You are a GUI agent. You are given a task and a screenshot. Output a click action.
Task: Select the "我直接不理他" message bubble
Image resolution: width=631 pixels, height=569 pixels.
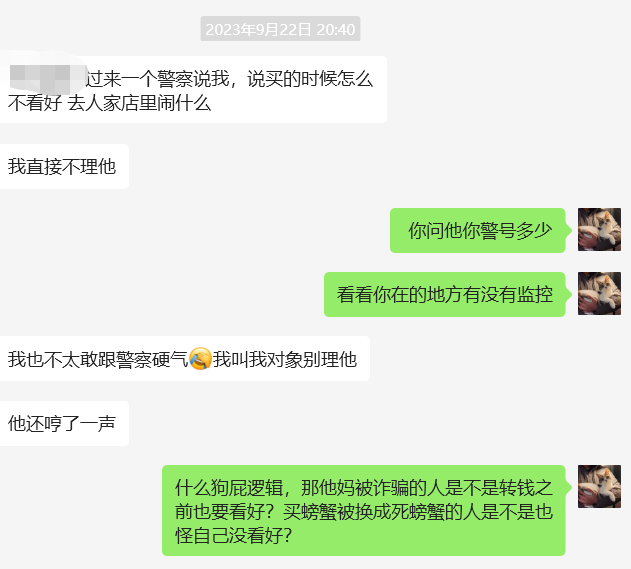[x=64, y=167]
